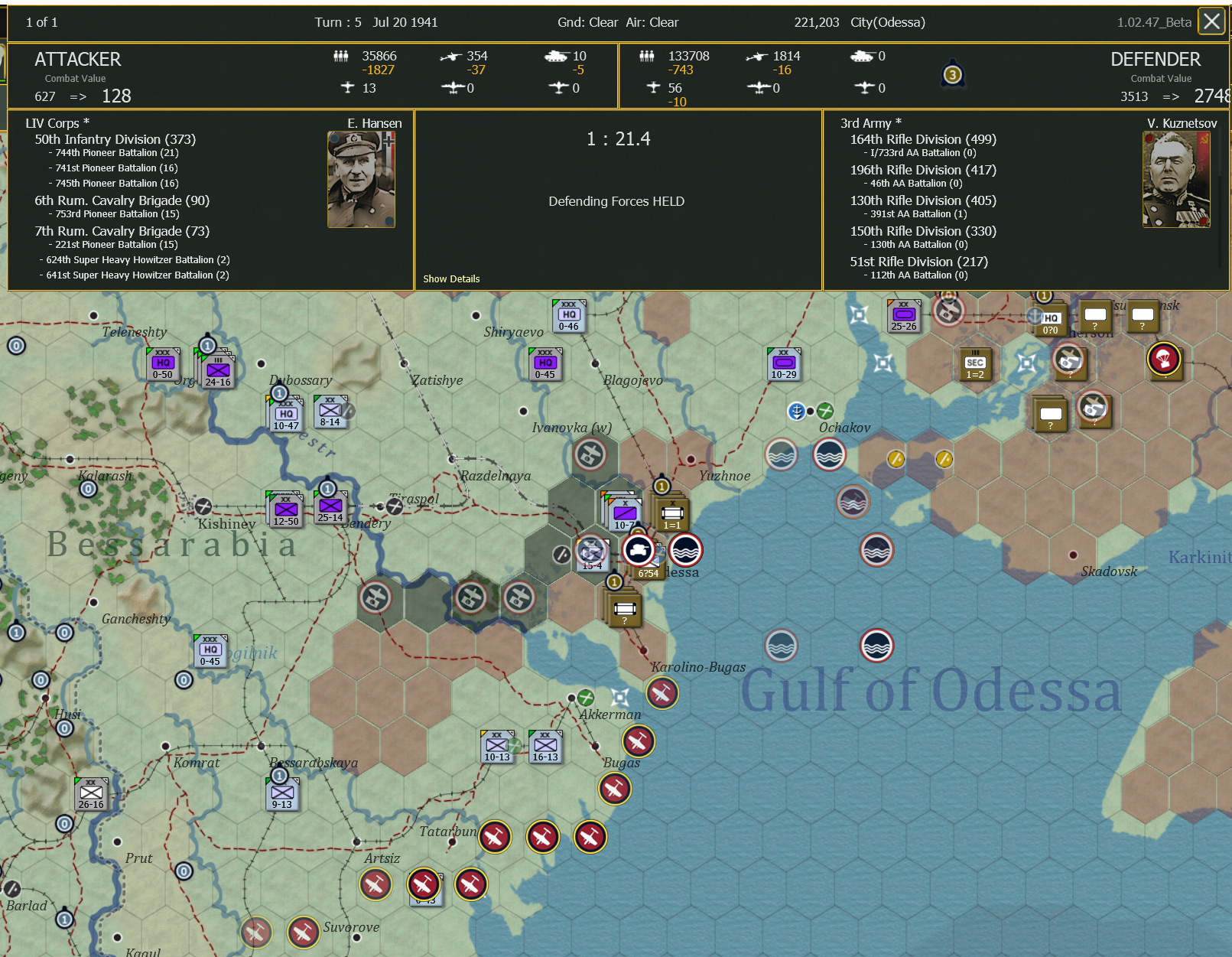Select the 9-13 infantry counter
The height and width of the screenshot is (957, 1232).
click(x=282, y=794)
